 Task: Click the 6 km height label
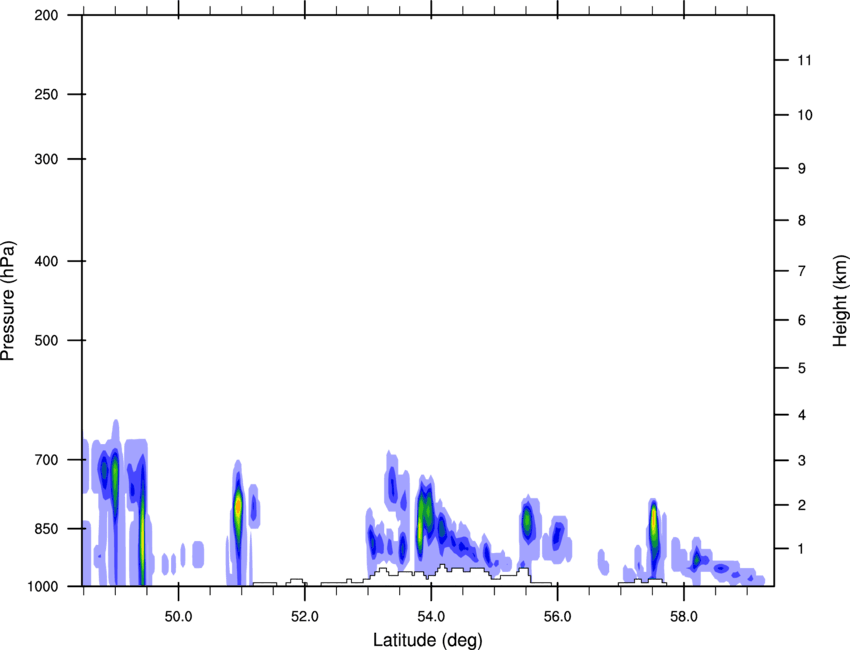[802, 320]
